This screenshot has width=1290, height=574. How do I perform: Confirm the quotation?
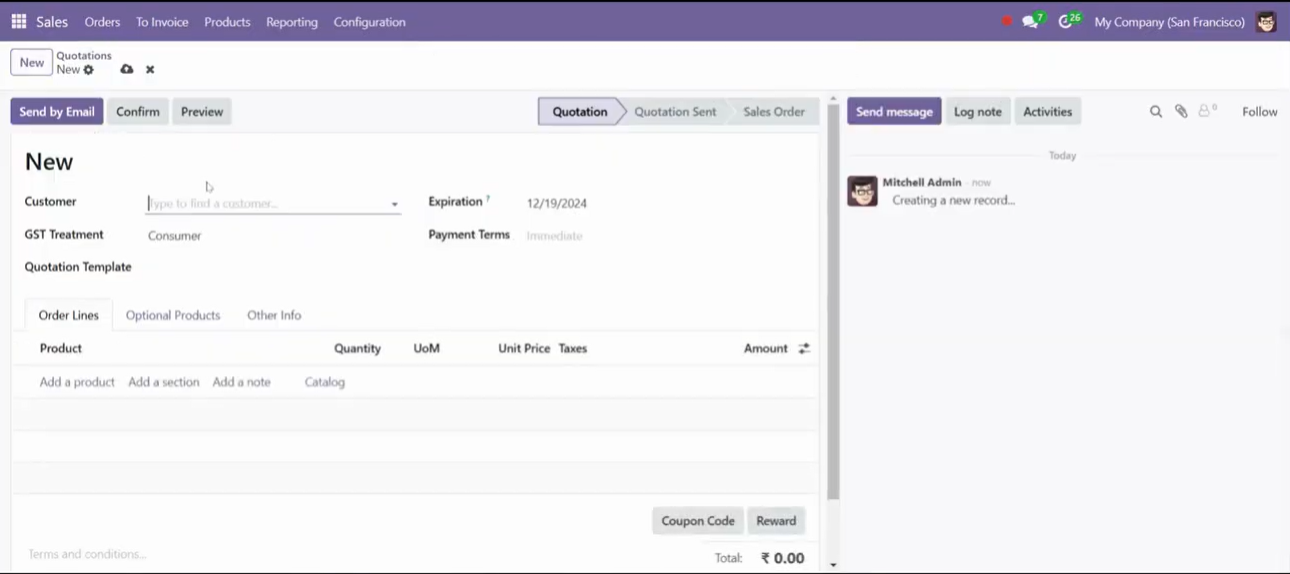pos(138,112)
